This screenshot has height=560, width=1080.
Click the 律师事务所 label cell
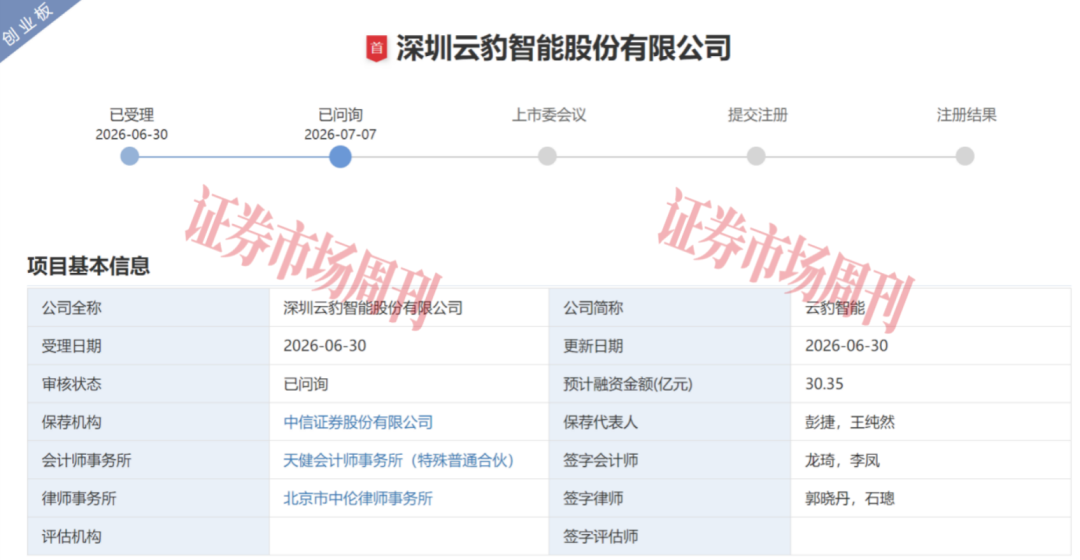(x=148, y=499)
